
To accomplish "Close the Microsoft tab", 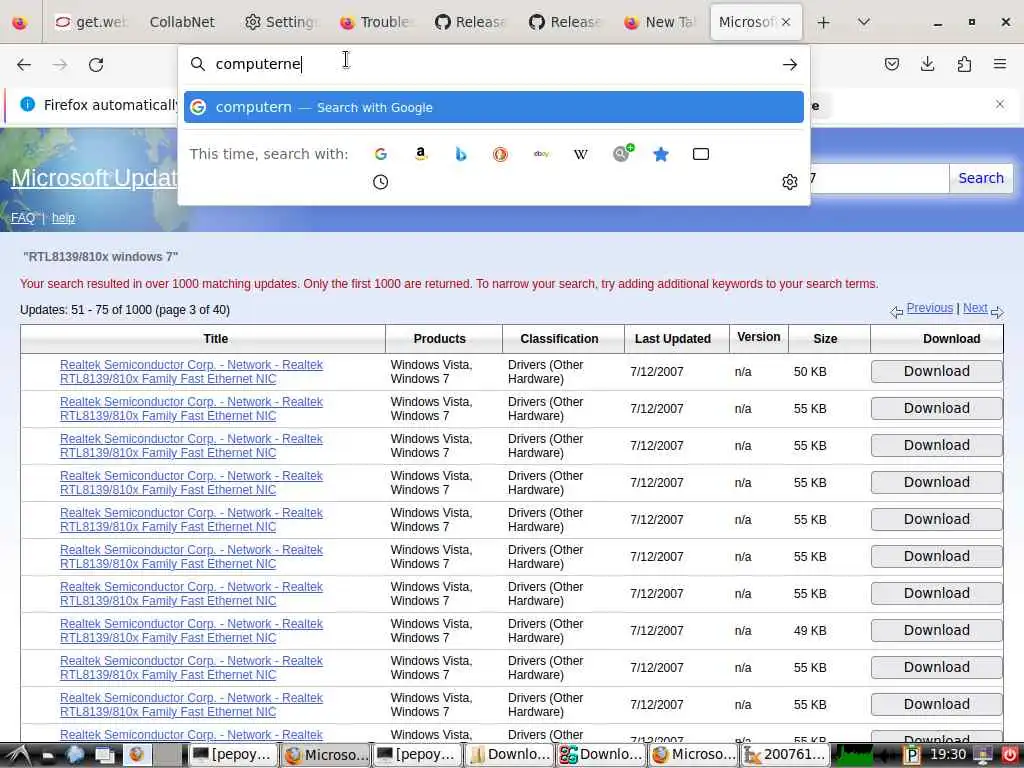I will pos(786,22).
